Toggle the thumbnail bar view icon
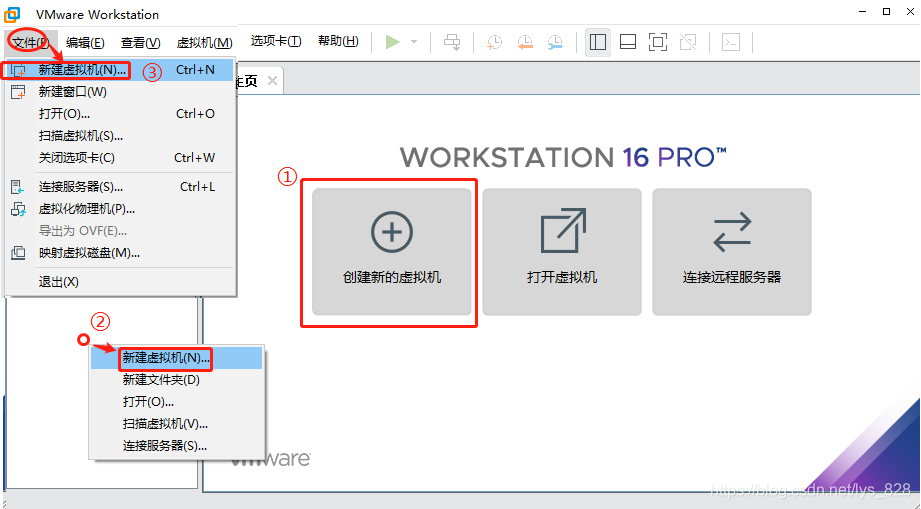This screenshot has height=509, width=921. pyautogui.click(x=628, y=42)
